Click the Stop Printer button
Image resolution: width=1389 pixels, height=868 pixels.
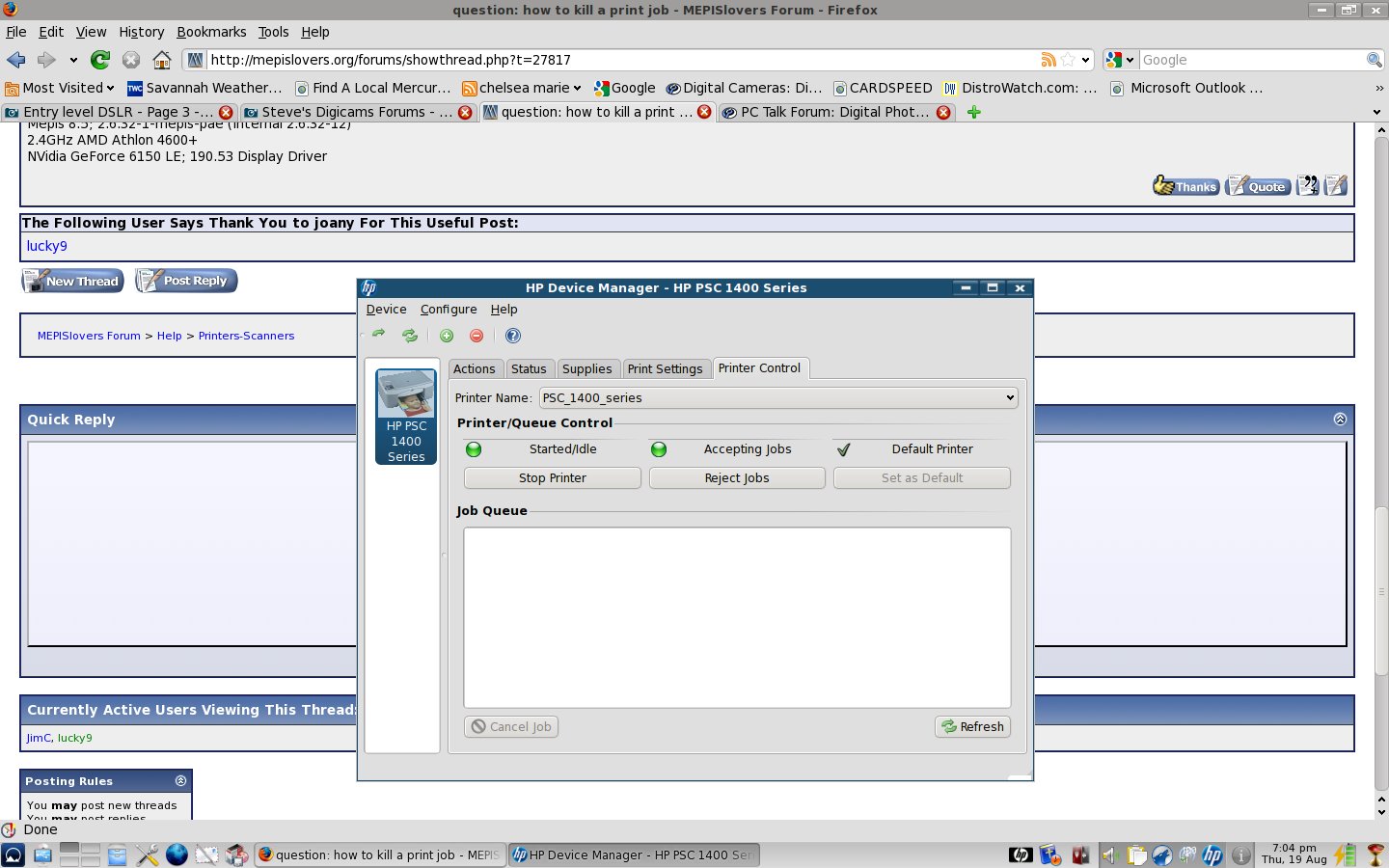[x=553, y=477]
